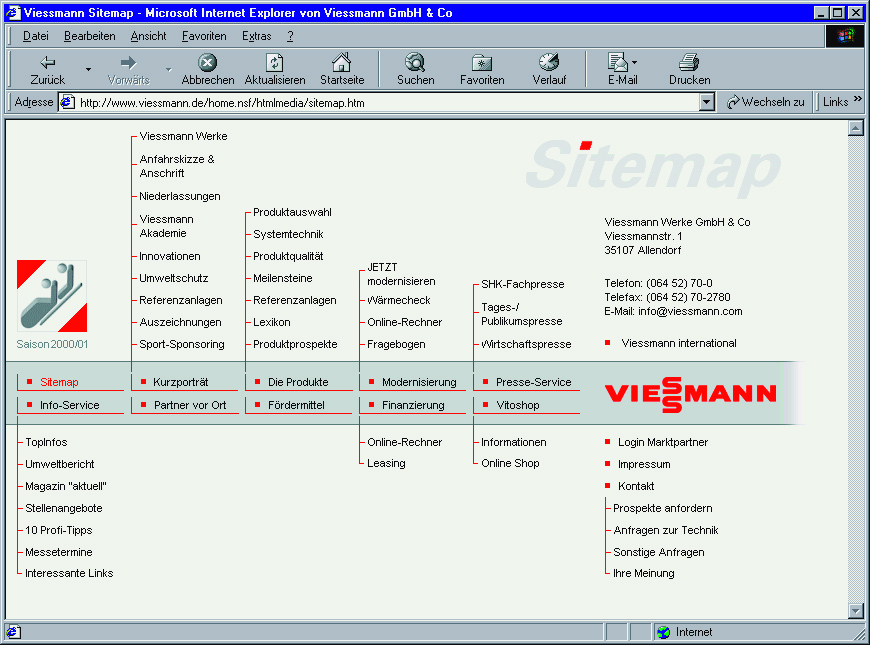Click the Internet Explorer title bar icon
The height and width of the screenshot is (645, 870).
point(13,12)
